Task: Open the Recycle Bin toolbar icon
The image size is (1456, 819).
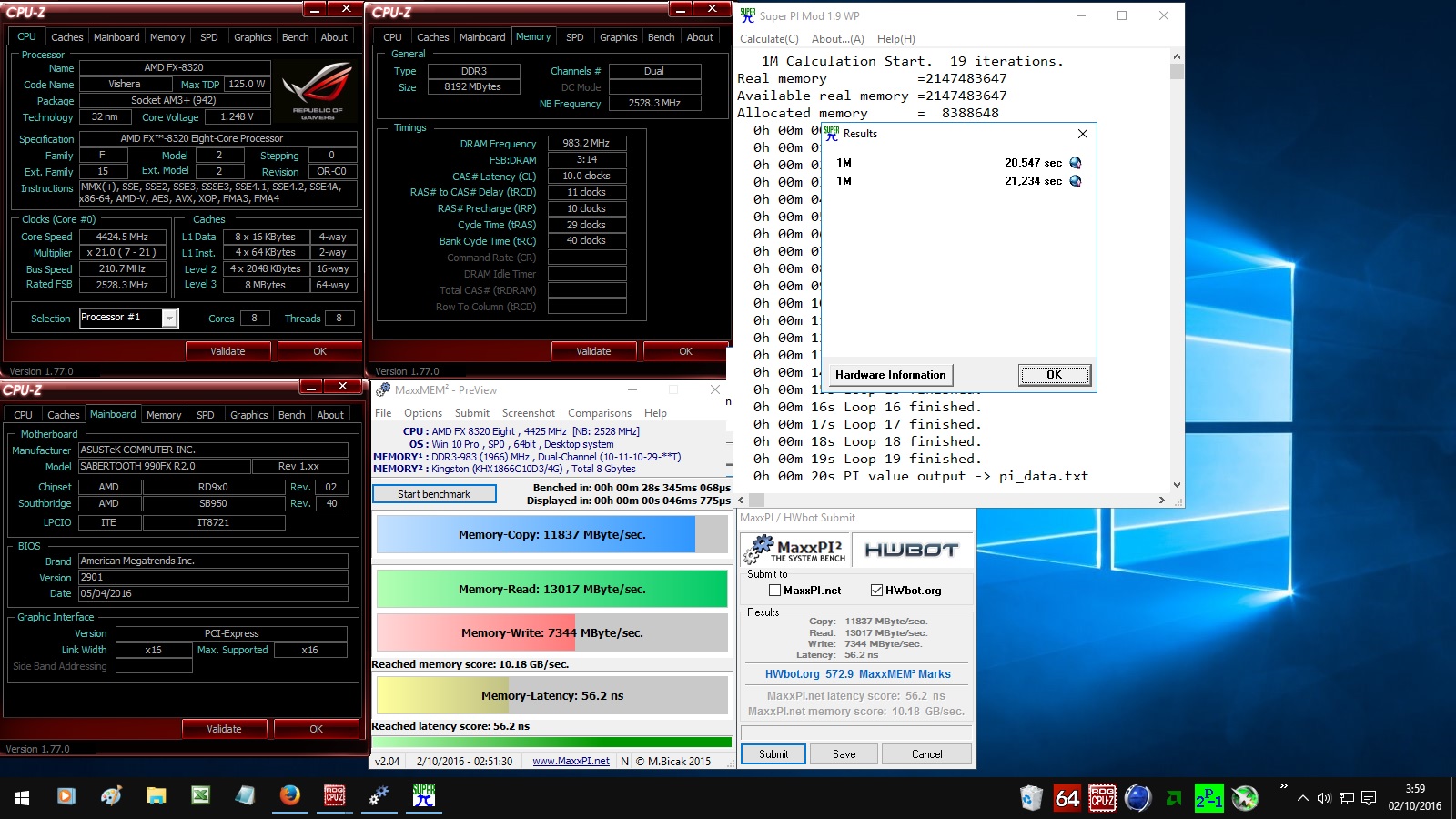Action: click(1031, 798)
